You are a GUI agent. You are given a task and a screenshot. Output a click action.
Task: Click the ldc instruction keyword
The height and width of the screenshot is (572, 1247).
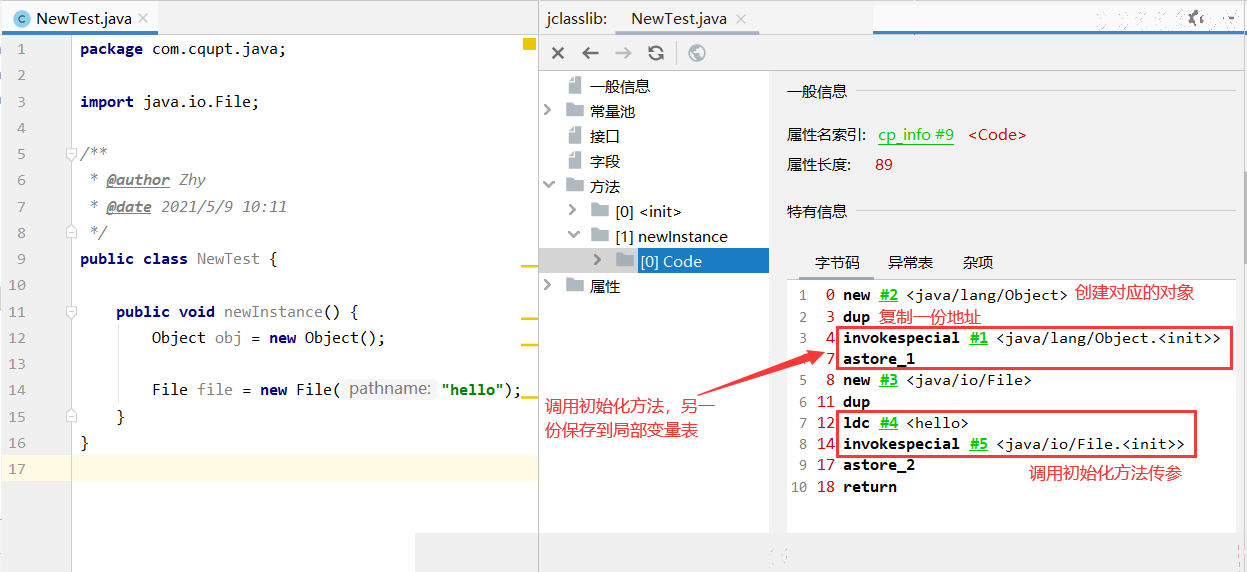(857, 423)
